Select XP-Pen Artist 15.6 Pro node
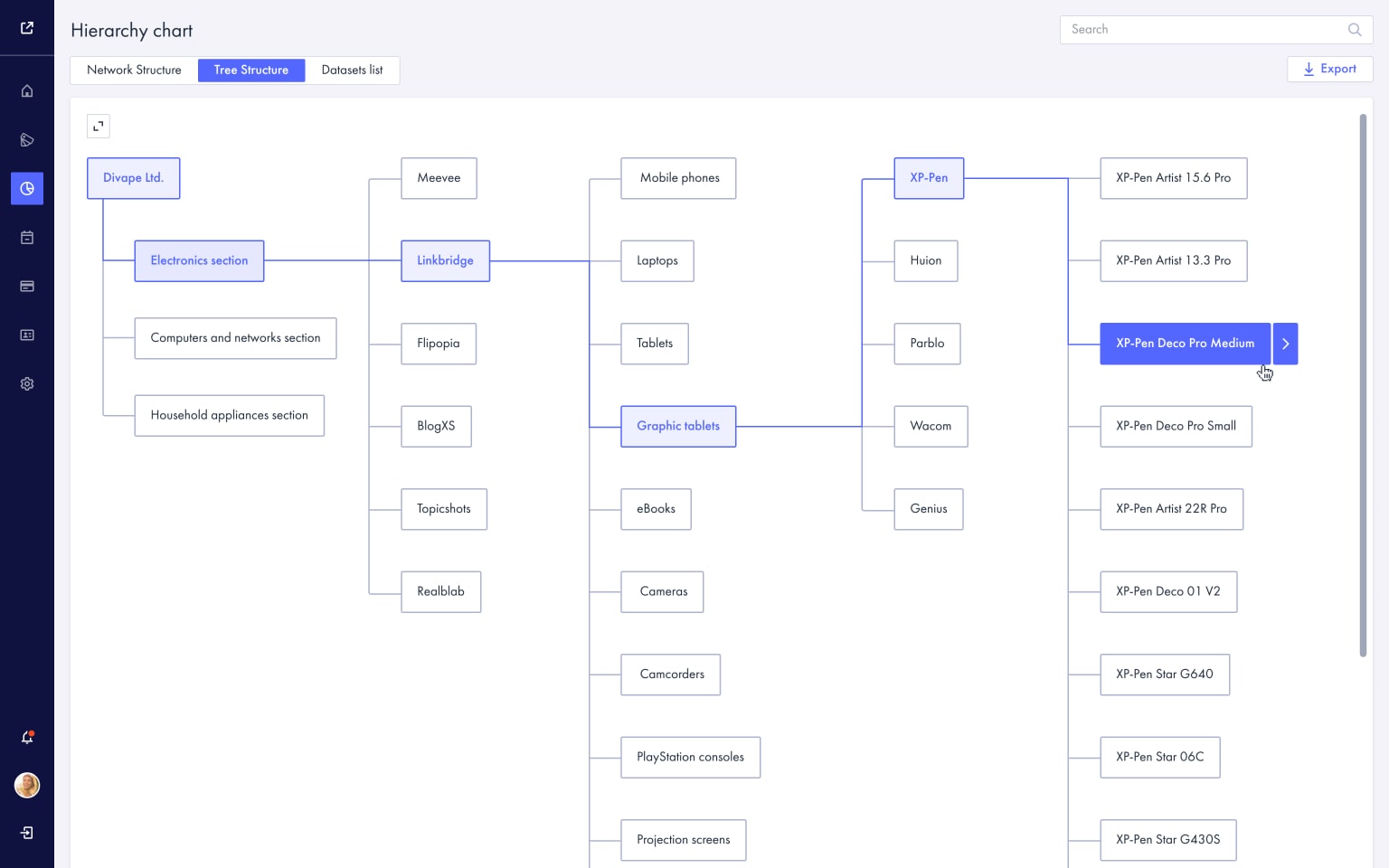The image size is (1389, 868). click(1174, 178)
